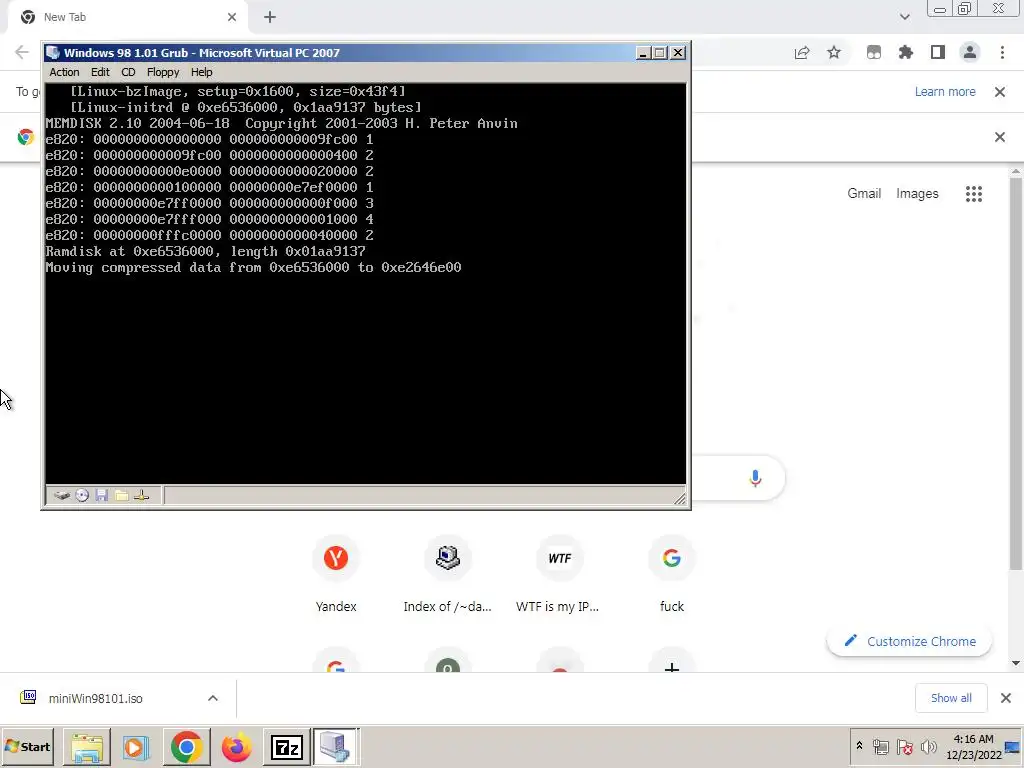Open the Google apps grid
The height and width of the screenshot is (768, 1024).
coord(974,193)
